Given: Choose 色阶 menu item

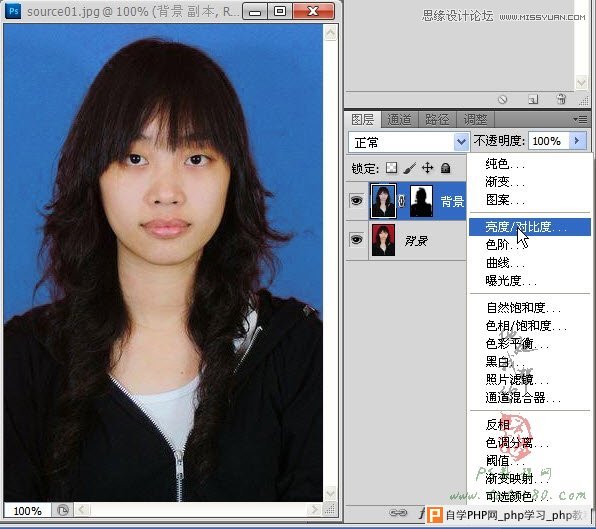Looking at the screenshot, I should click(529, 245).
